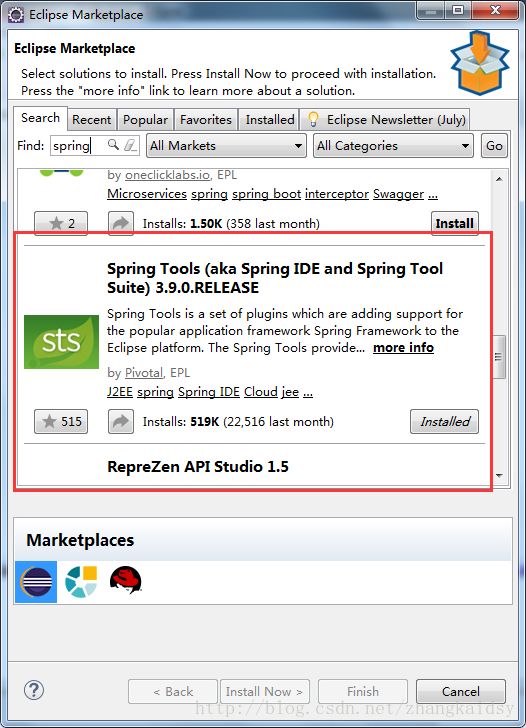This screenshot has width=526, height=728.
Task: Click the Go button
Action: tap(494, 146)
